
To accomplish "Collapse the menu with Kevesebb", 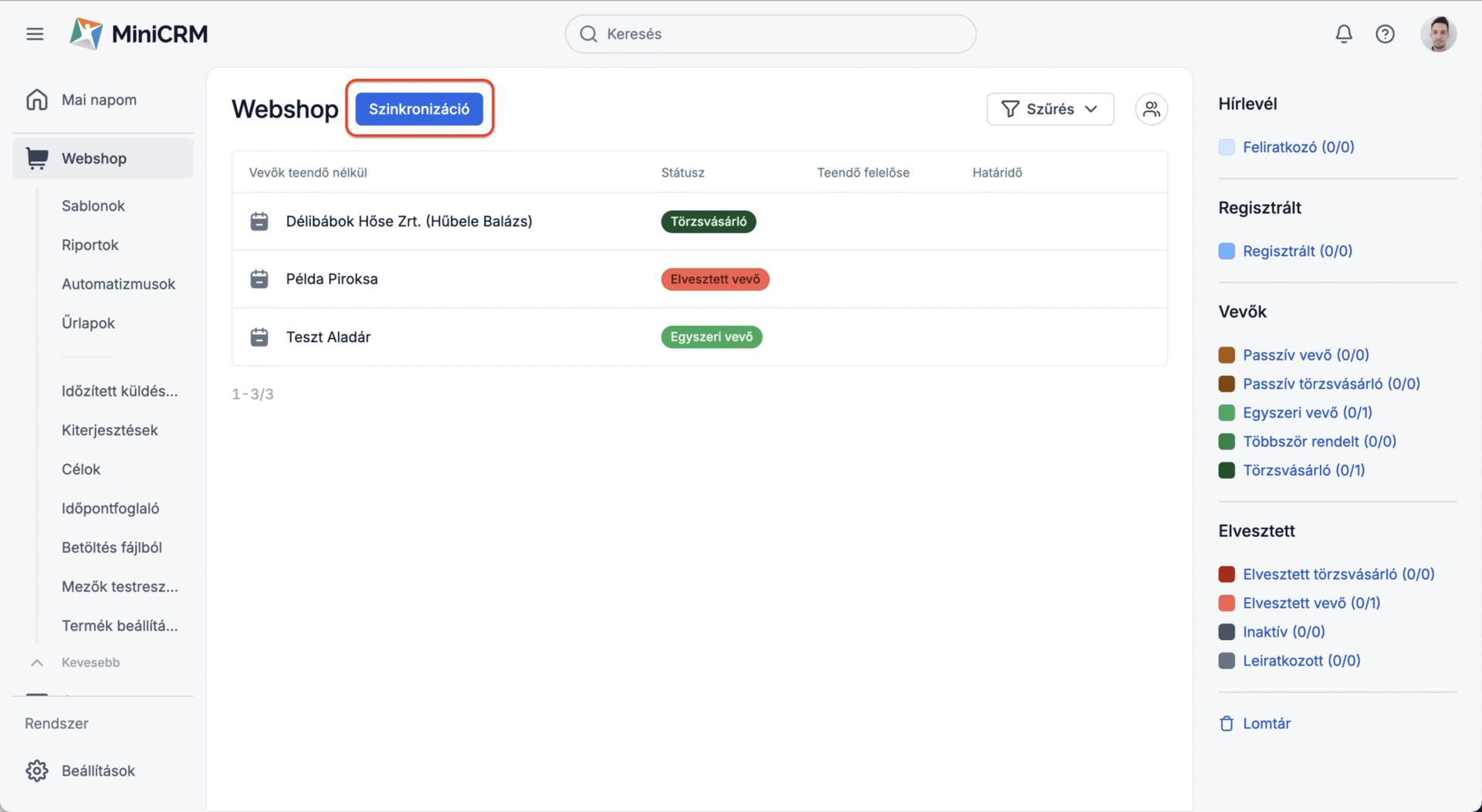I will [x=90, y=662].
